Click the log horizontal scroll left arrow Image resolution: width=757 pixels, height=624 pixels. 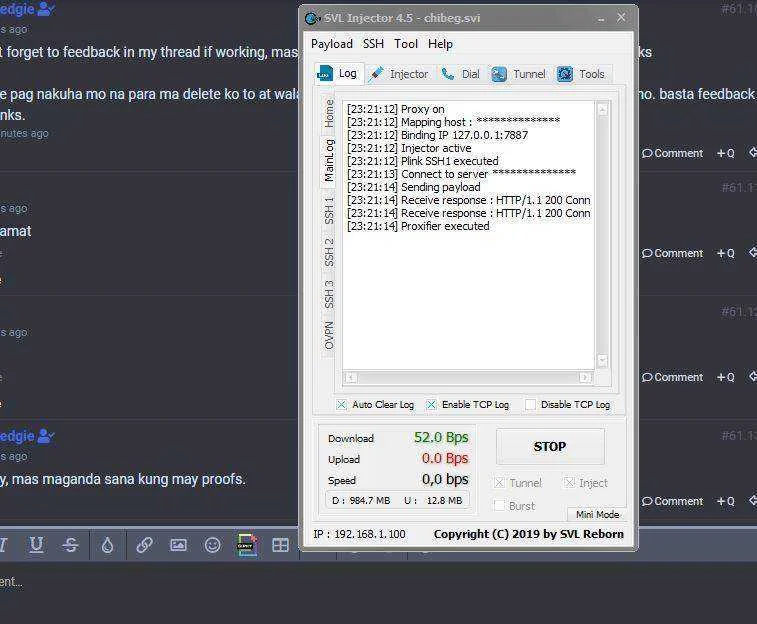coord(351,377)
